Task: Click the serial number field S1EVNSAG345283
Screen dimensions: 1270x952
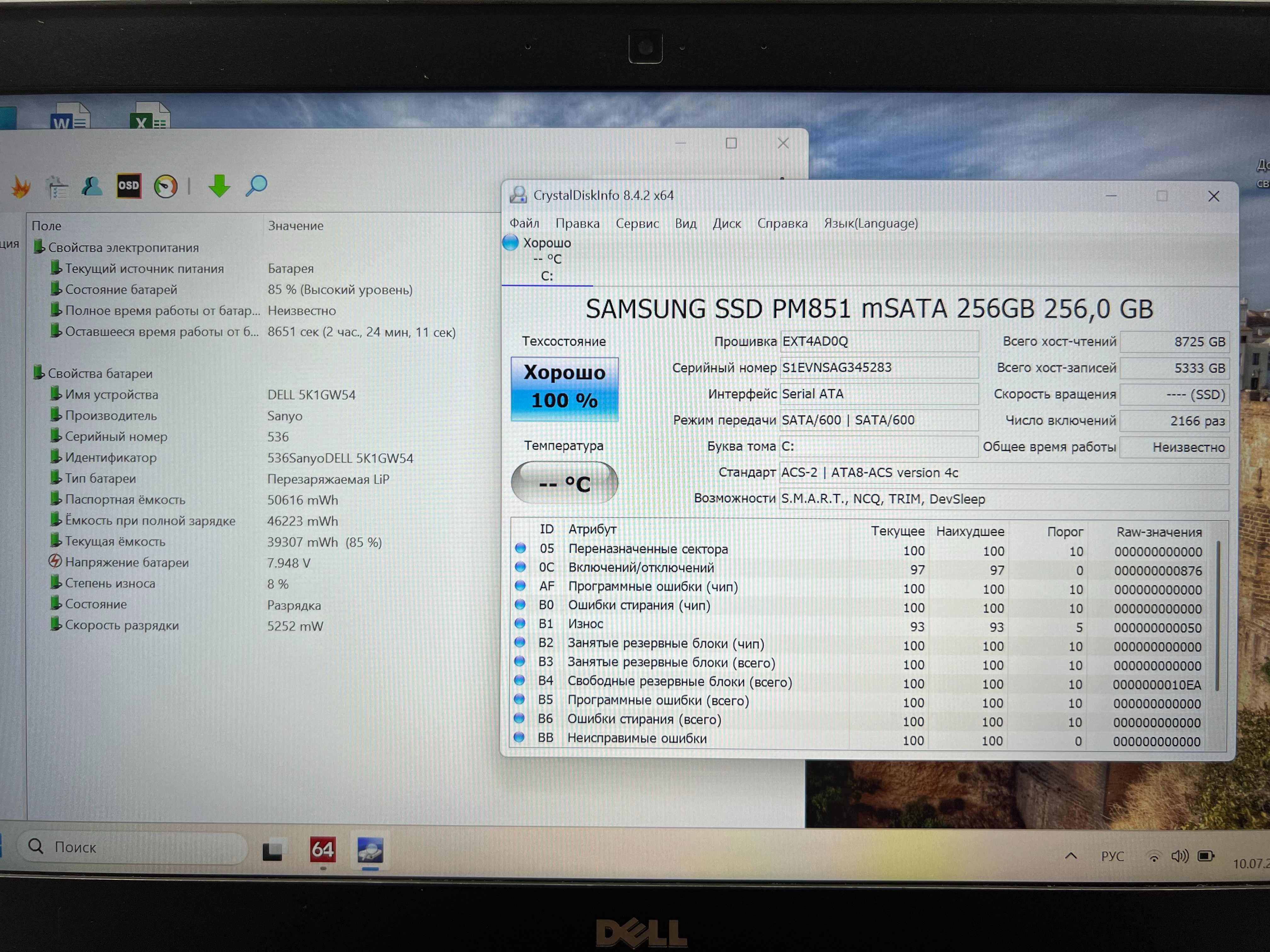Action: coord(879,368)
